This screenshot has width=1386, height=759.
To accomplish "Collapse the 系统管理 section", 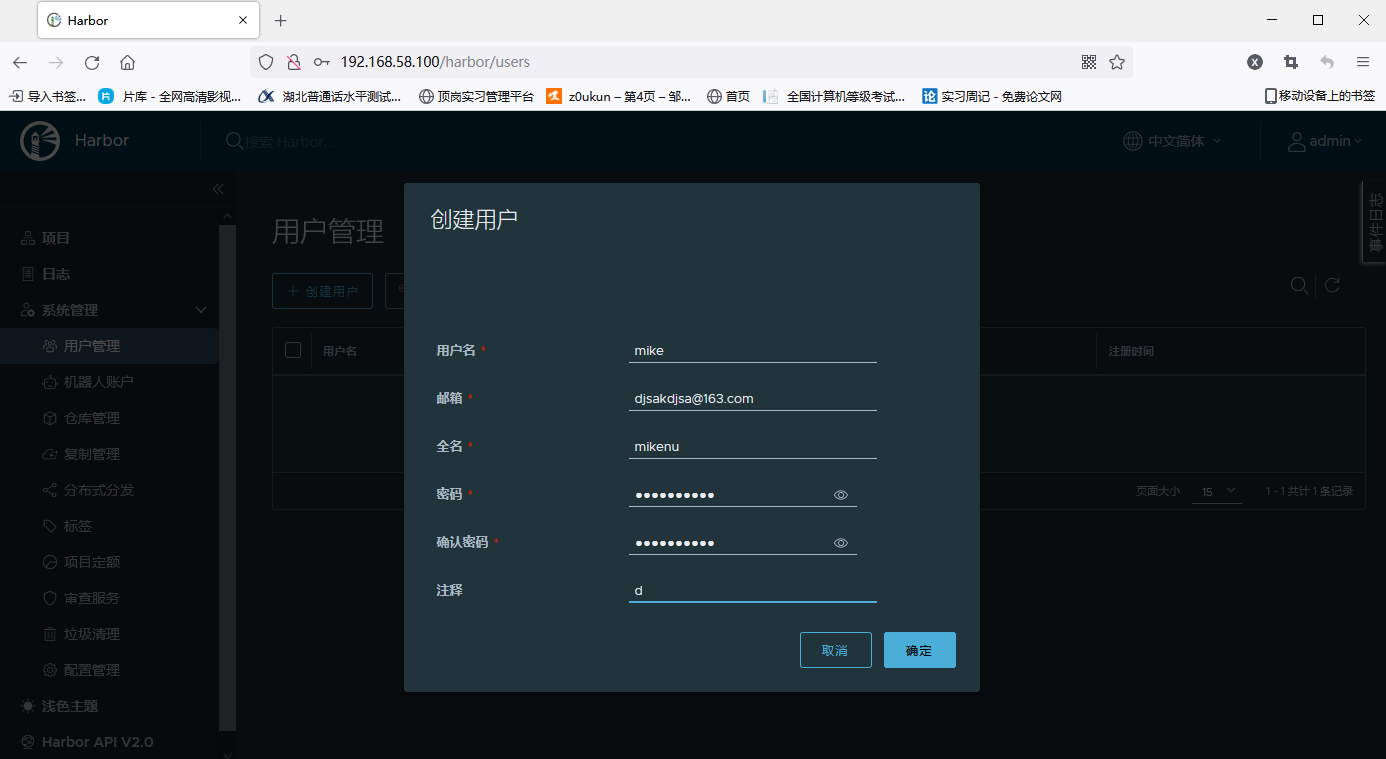I will (x=200, y=309).
